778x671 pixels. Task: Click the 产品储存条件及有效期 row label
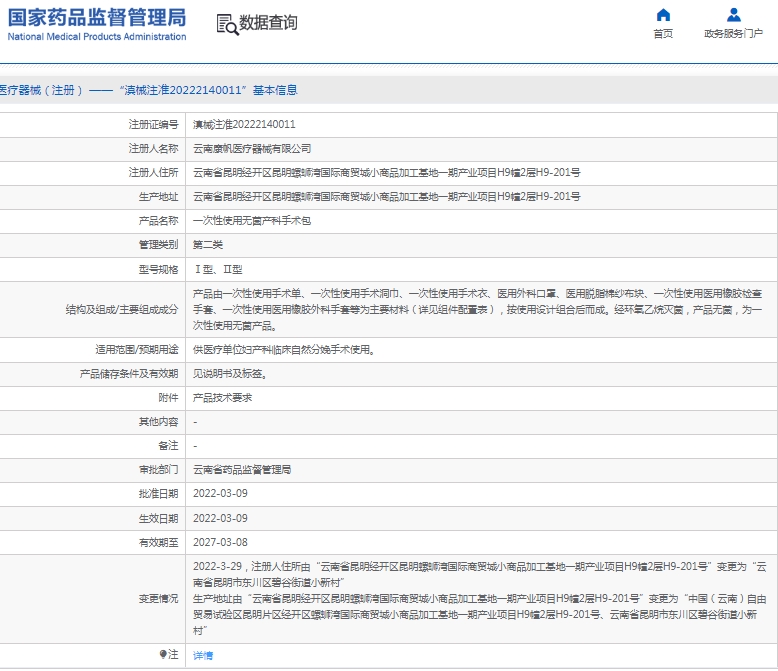point(129,374)
